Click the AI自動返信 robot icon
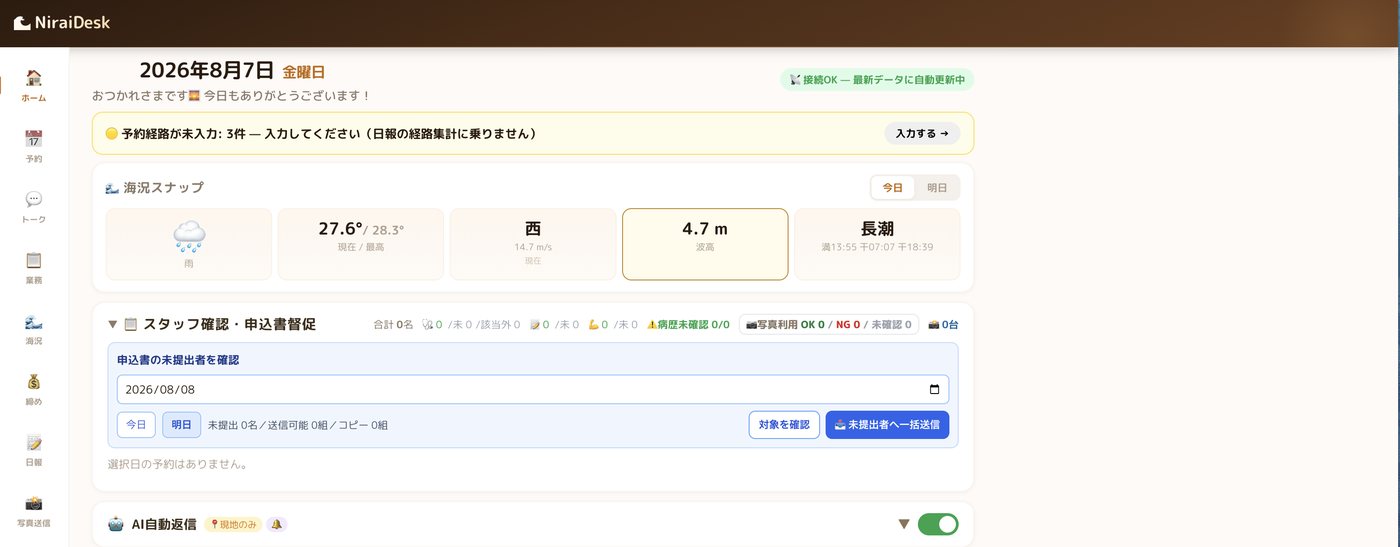Screen dimensions: 1400x547 coord(115,524)
